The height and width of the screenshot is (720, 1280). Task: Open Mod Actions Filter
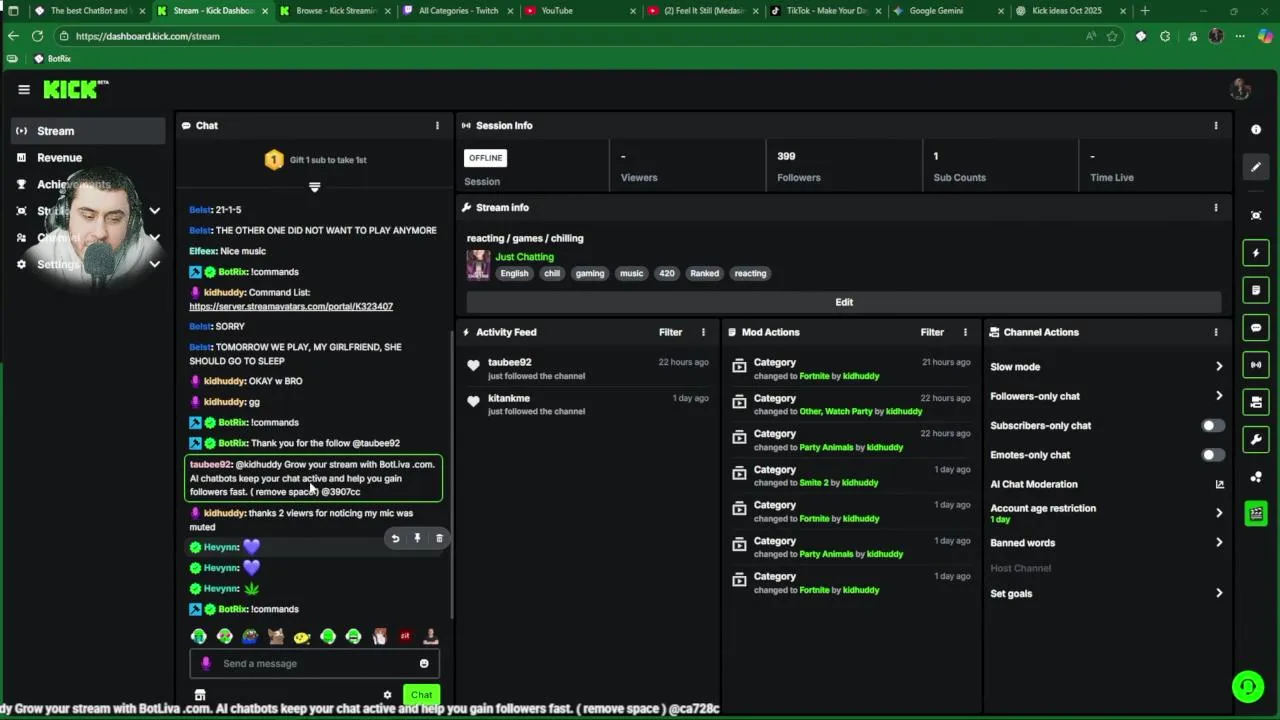click(932, 332)
